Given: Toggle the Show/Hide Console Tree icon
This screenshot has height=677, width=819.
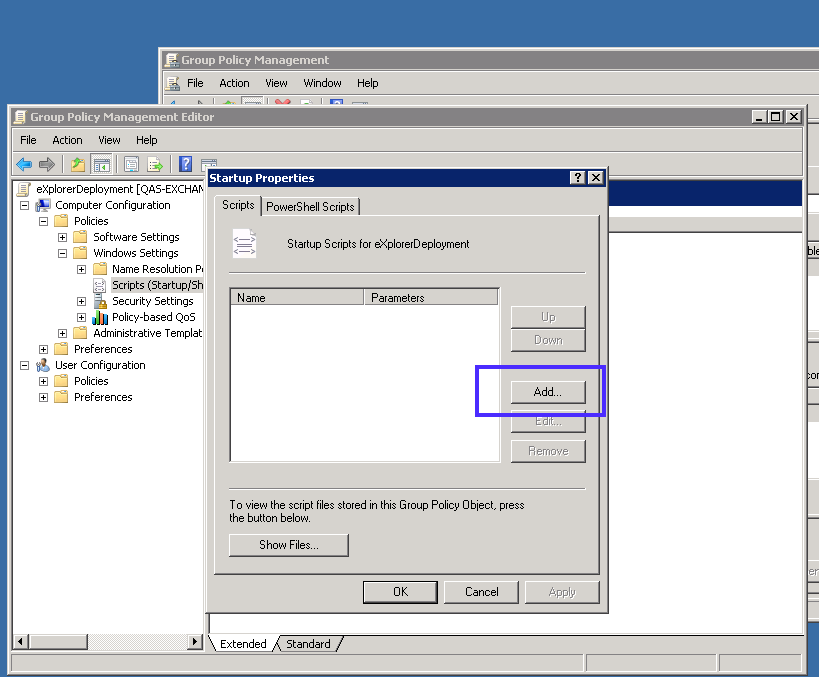Looking at the screenshot, I should coord(101,165).
